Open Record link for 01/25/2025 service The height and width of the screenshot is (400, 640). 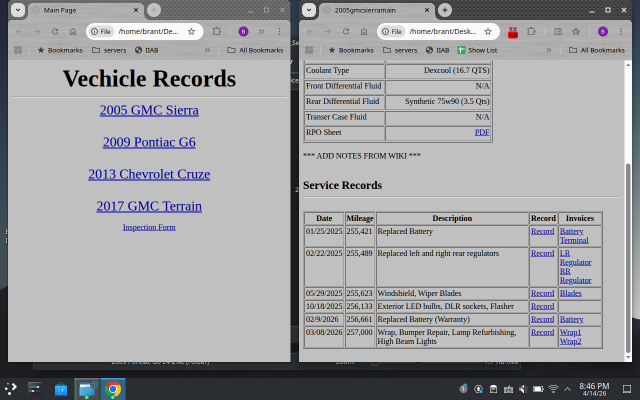542,231
